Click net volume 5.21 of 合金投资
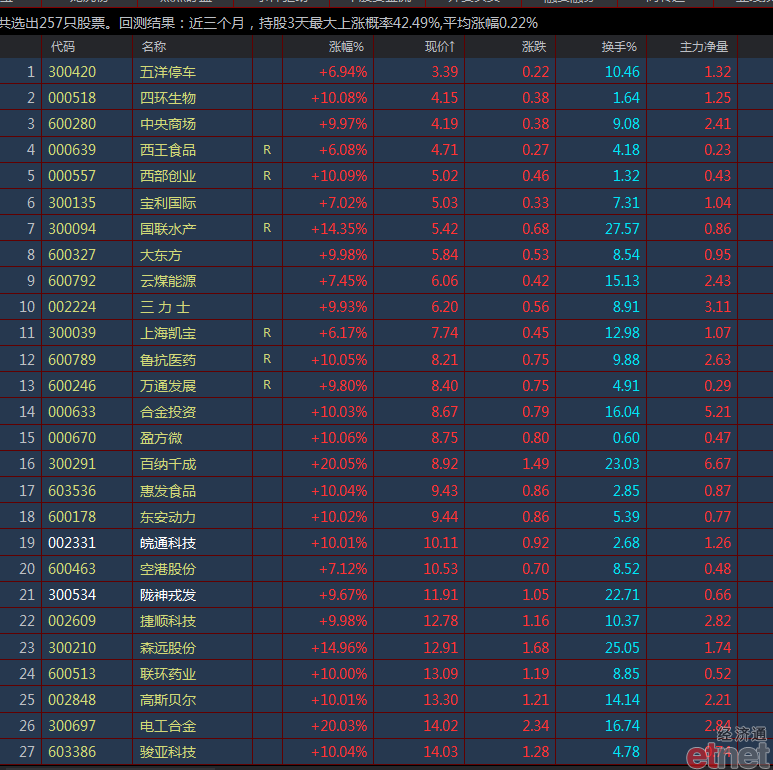The width and height of the screenshot is (773, 770). pos(718,412)
